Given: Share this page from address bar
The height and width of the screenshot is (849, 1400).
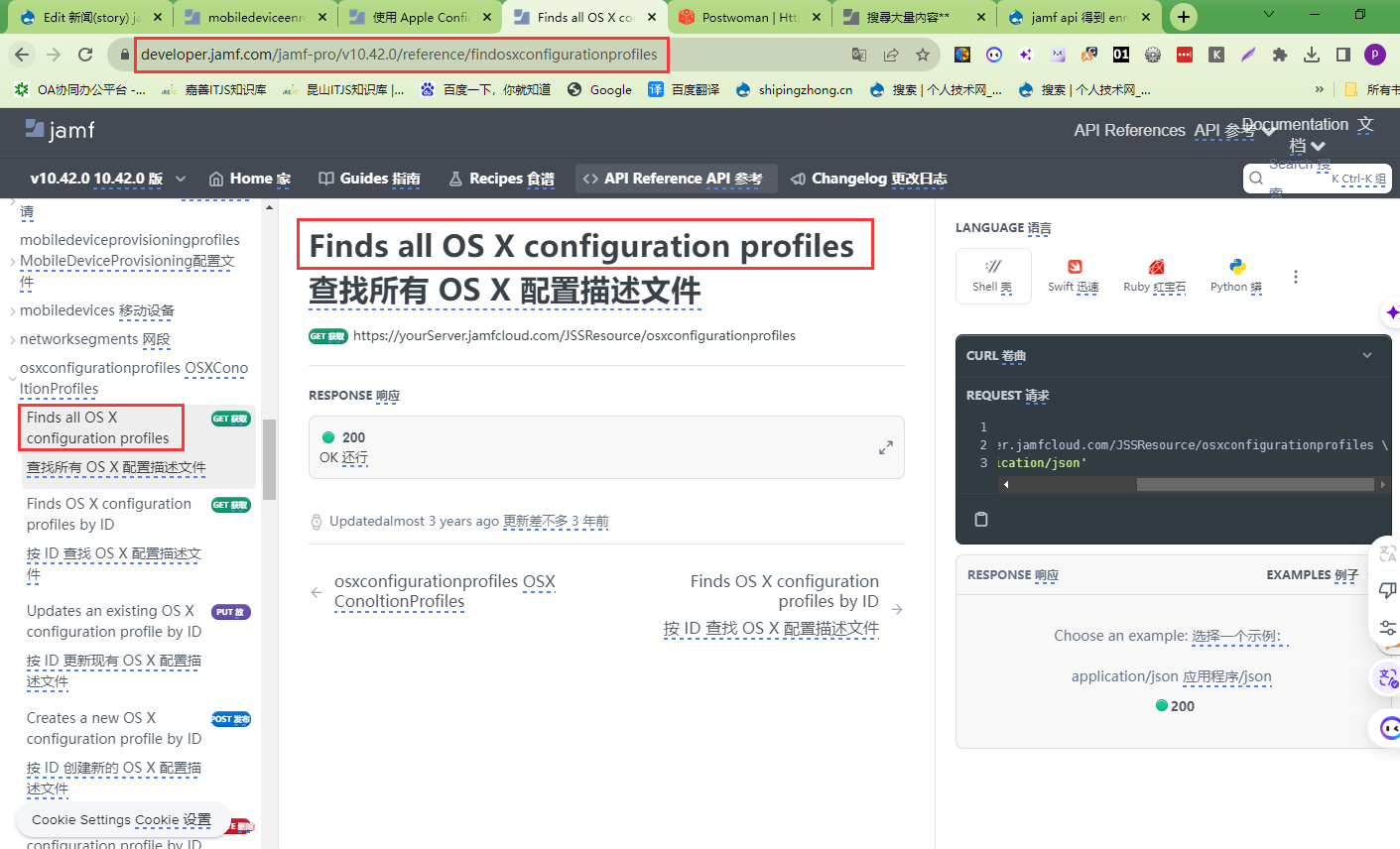Looking at the screenshot, I should (891, 55).
